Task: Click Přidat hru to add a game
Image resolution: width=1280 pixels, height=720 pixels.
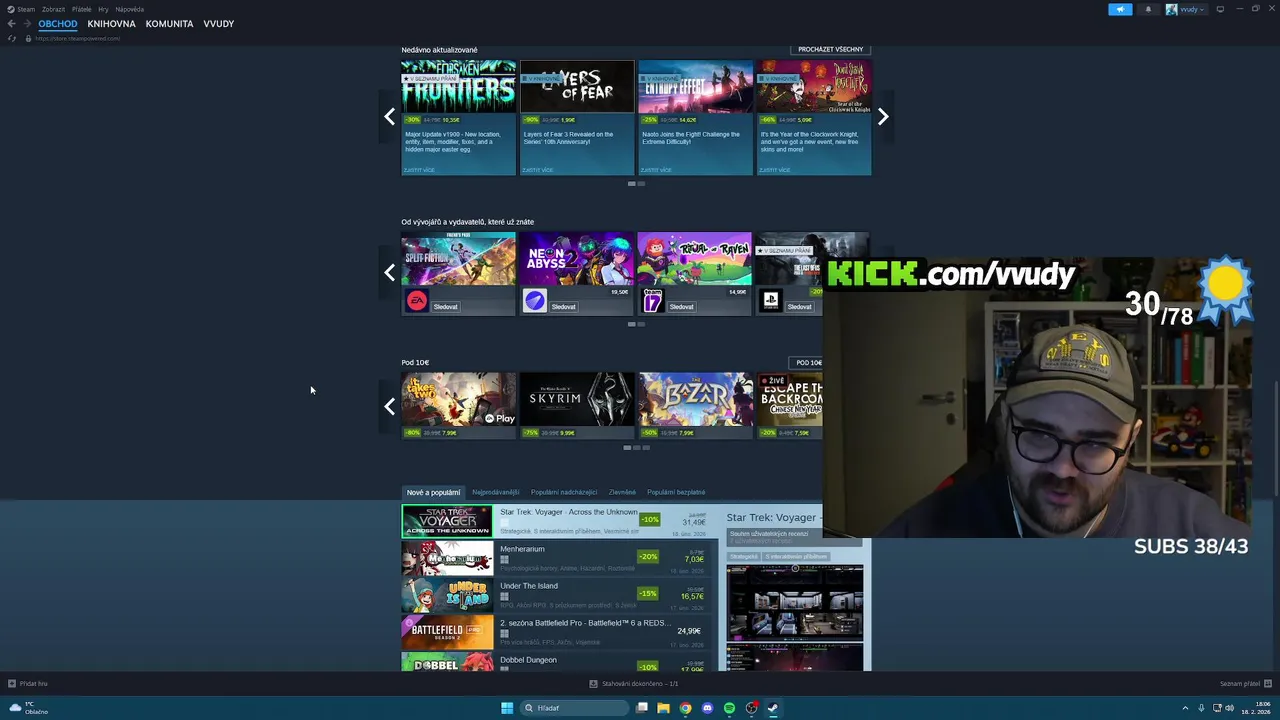Action: click(x=28, y=684)
